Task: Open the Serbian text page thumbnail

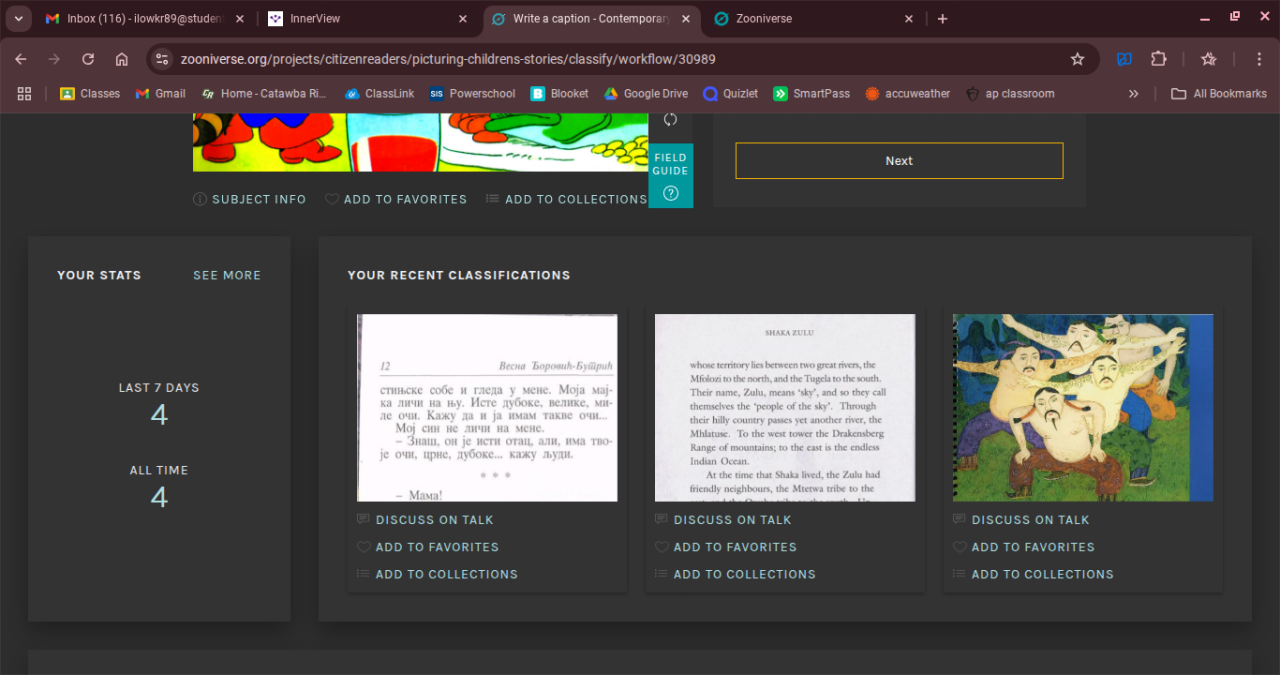Action: (x=487, y=408)
